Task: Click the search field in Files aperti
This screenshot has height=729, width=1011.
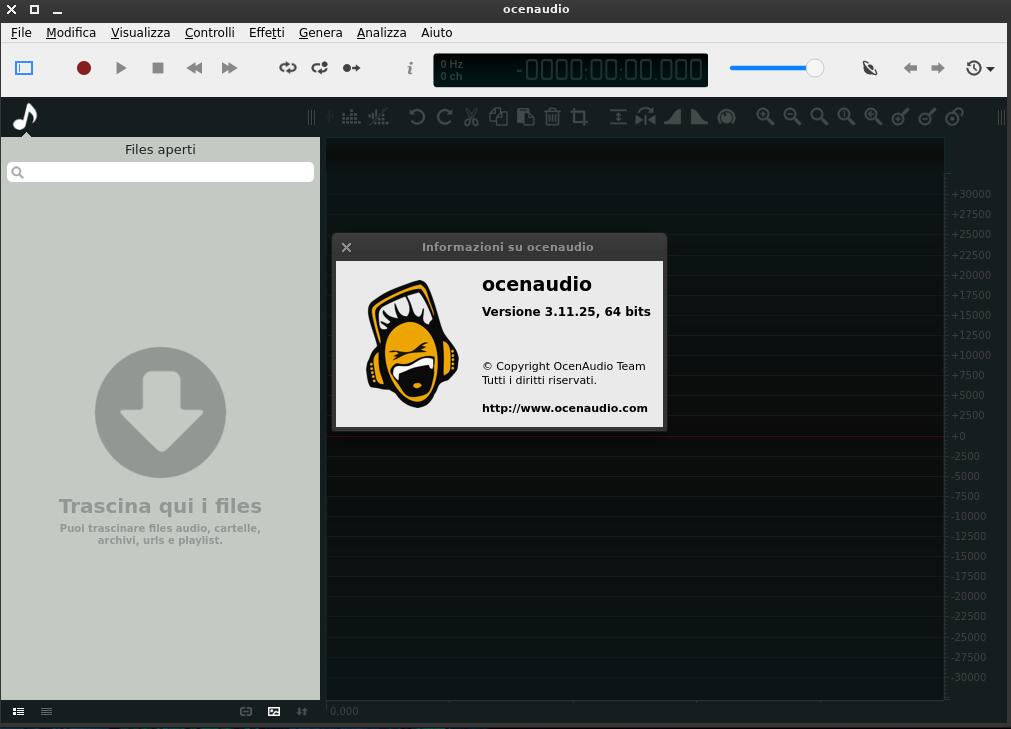Action: (161, 172)
